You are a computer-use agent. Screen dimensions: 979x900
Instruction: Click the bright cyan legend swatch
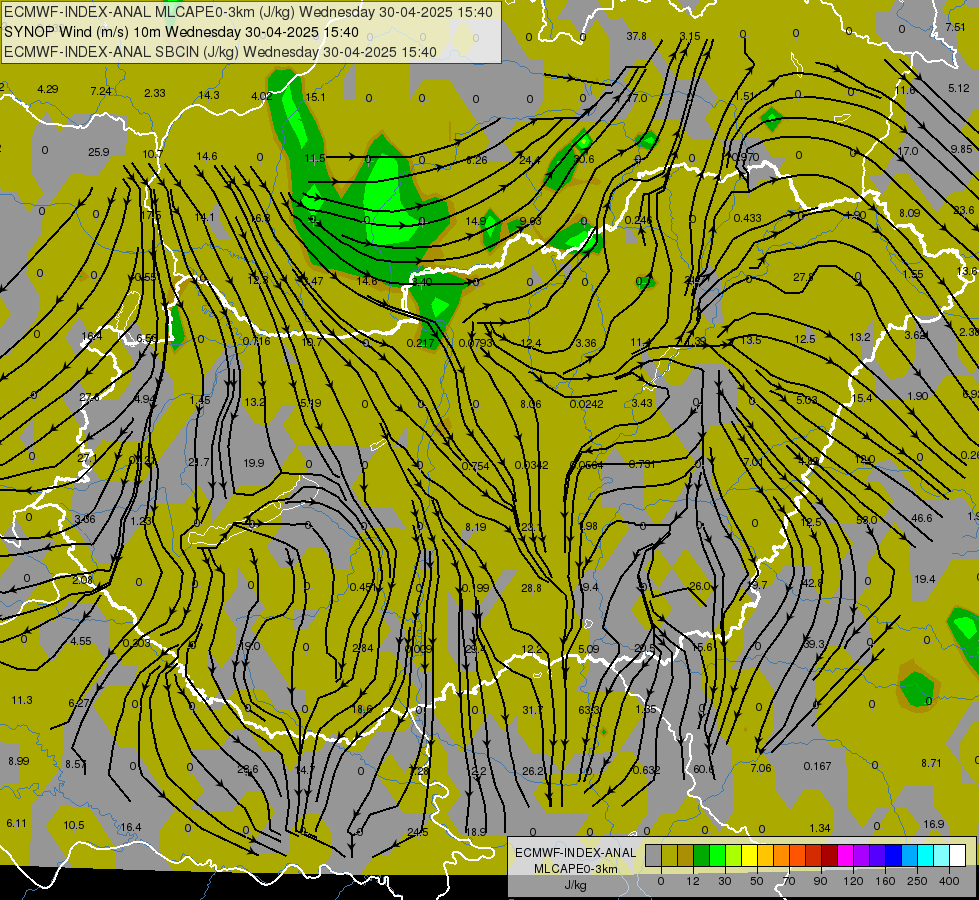pos(925,855)
